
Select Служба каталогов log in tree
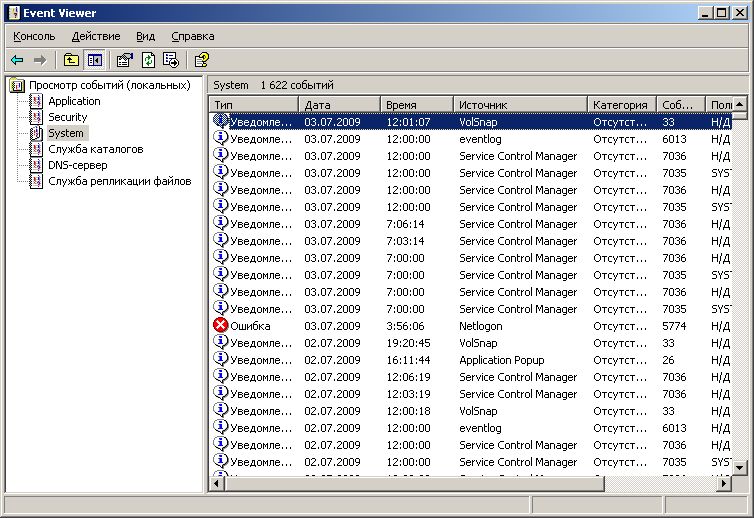[96, 149]
